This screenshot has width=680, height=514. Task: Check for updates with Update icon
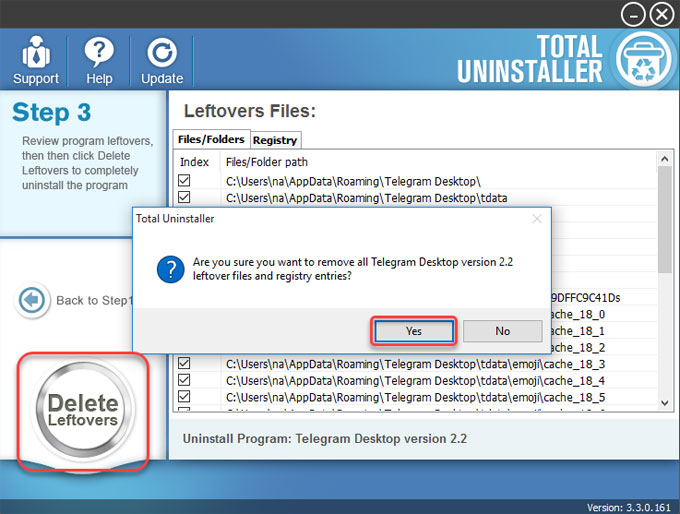point(162,60)
